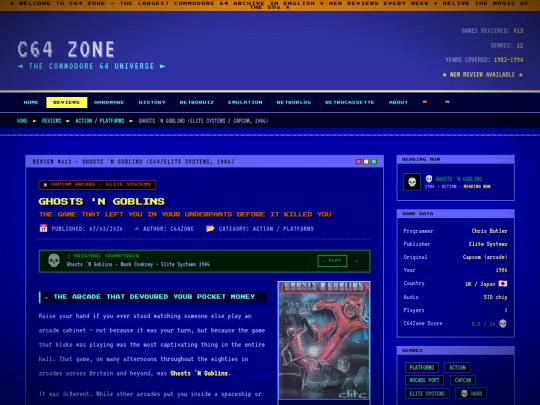540x405 pixels.
Task: Switch language with the second flag icon
Action: pos(447,102)
